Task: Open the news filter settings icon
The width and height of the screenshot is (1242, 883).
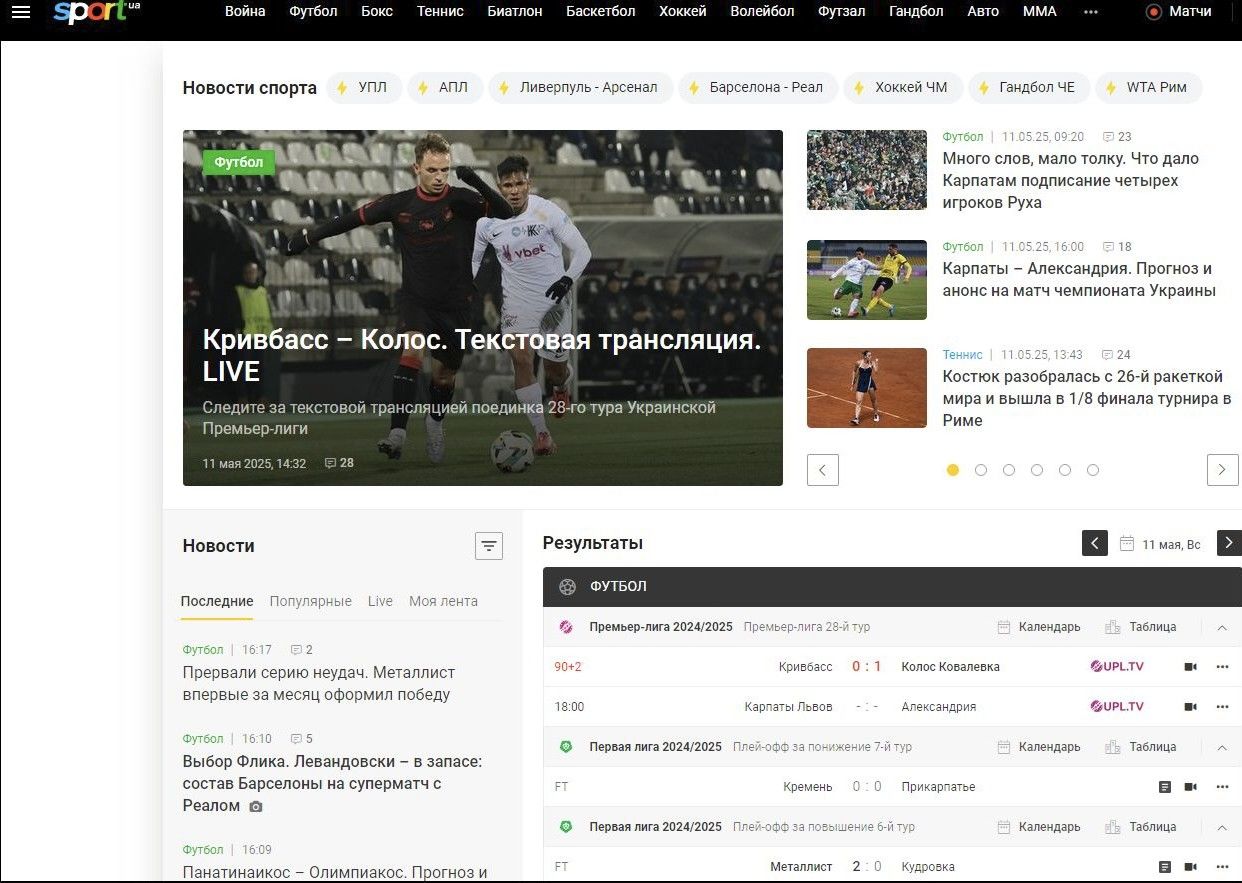Action: 489,546
